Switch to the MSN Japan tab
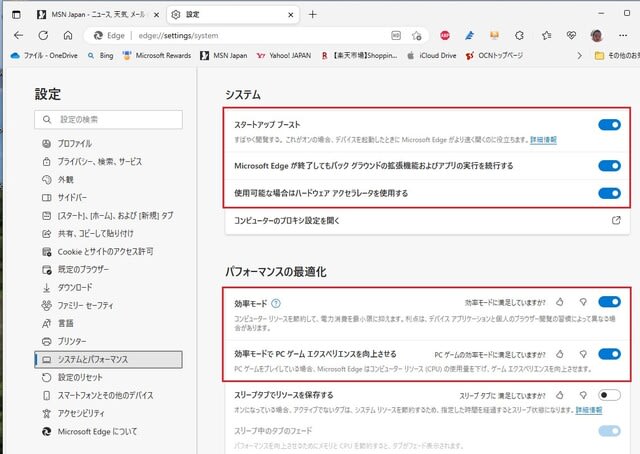The width and height of the screenshot is (640, 454). (x=98, y=15)
